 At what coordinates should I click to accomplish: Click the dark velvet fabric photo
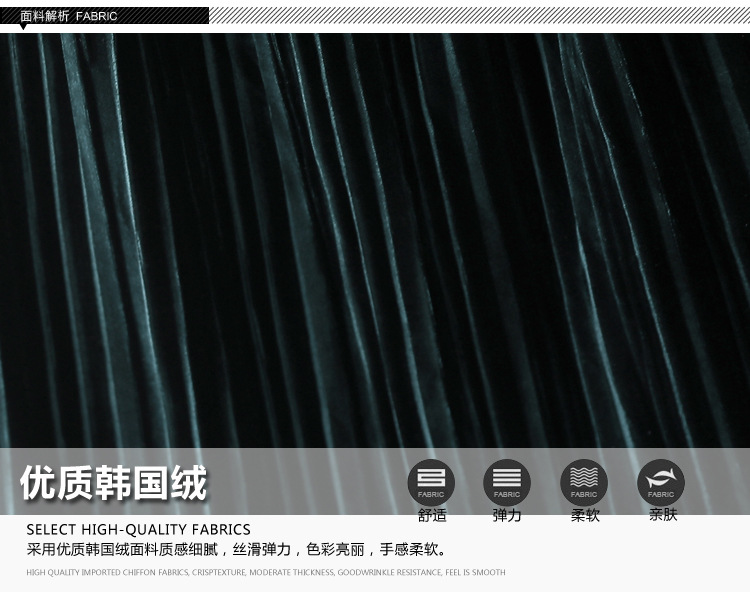click(x=375, y=241)
